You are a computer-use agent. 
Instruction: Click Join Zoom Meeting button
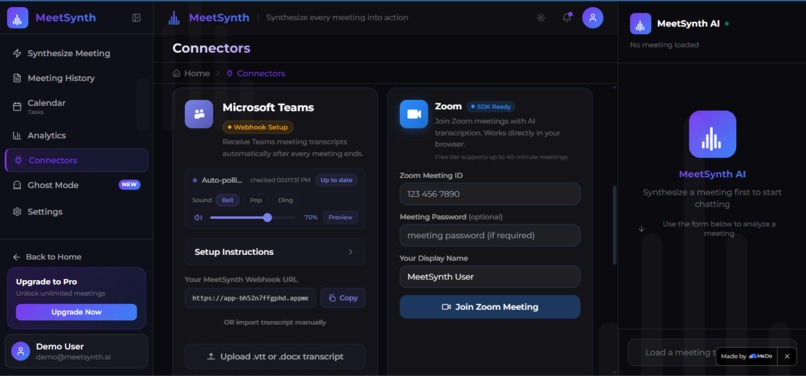pyautogui.click(x=490, y=307)
